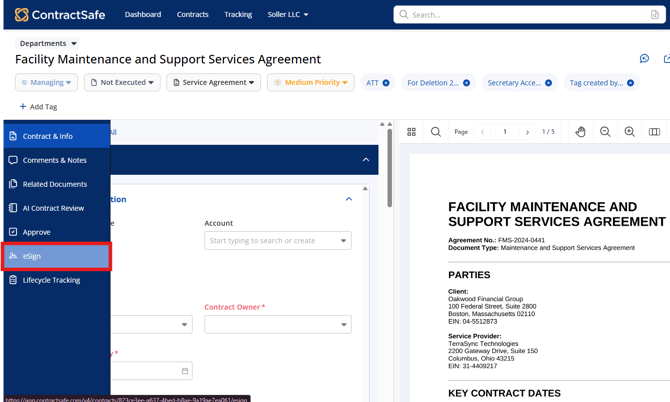Open Lifecycle Tracking section
The image size is (670, 402).
pyautogui.click(x=57, y=280)
